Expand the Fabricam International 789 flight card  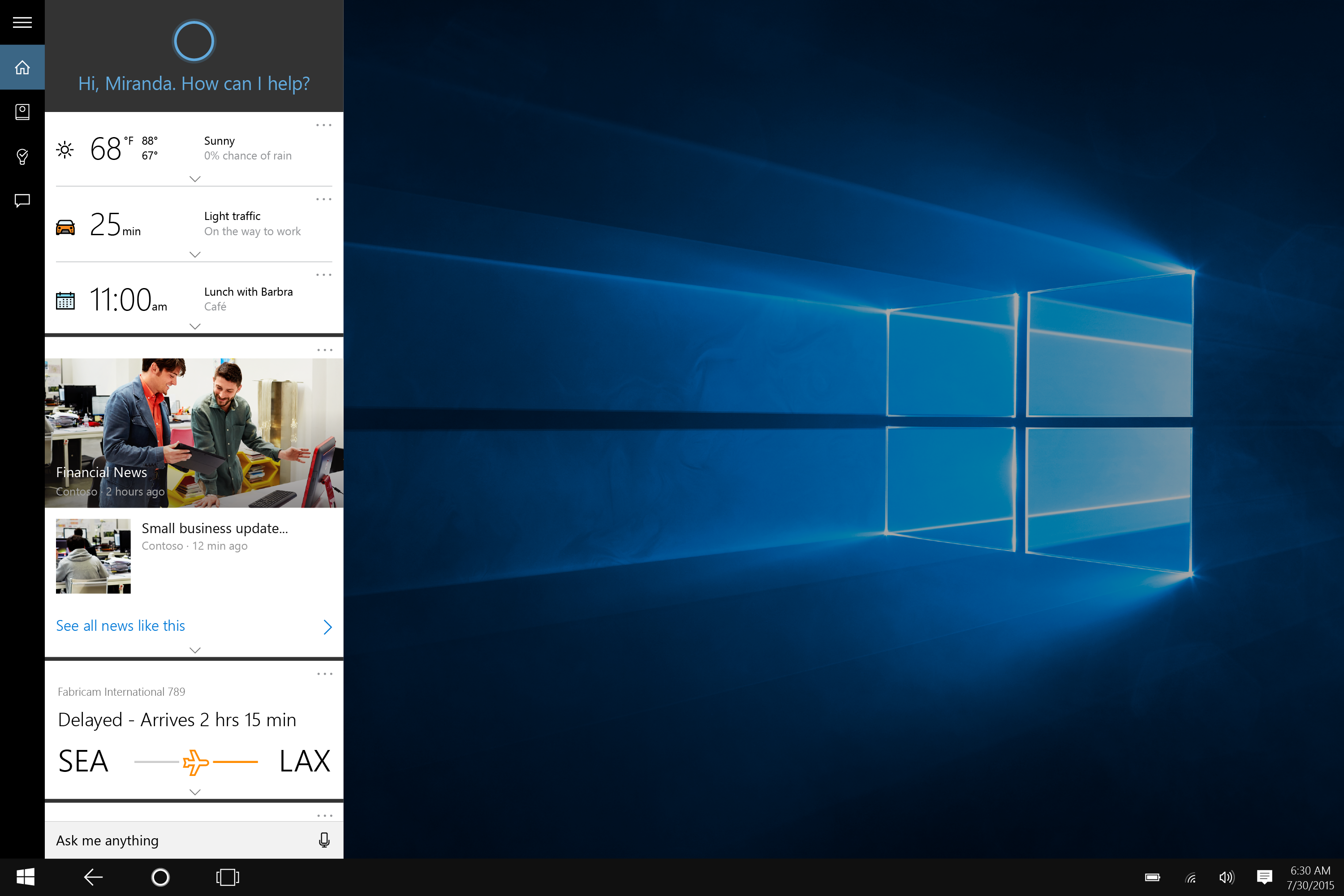point(194,792)
